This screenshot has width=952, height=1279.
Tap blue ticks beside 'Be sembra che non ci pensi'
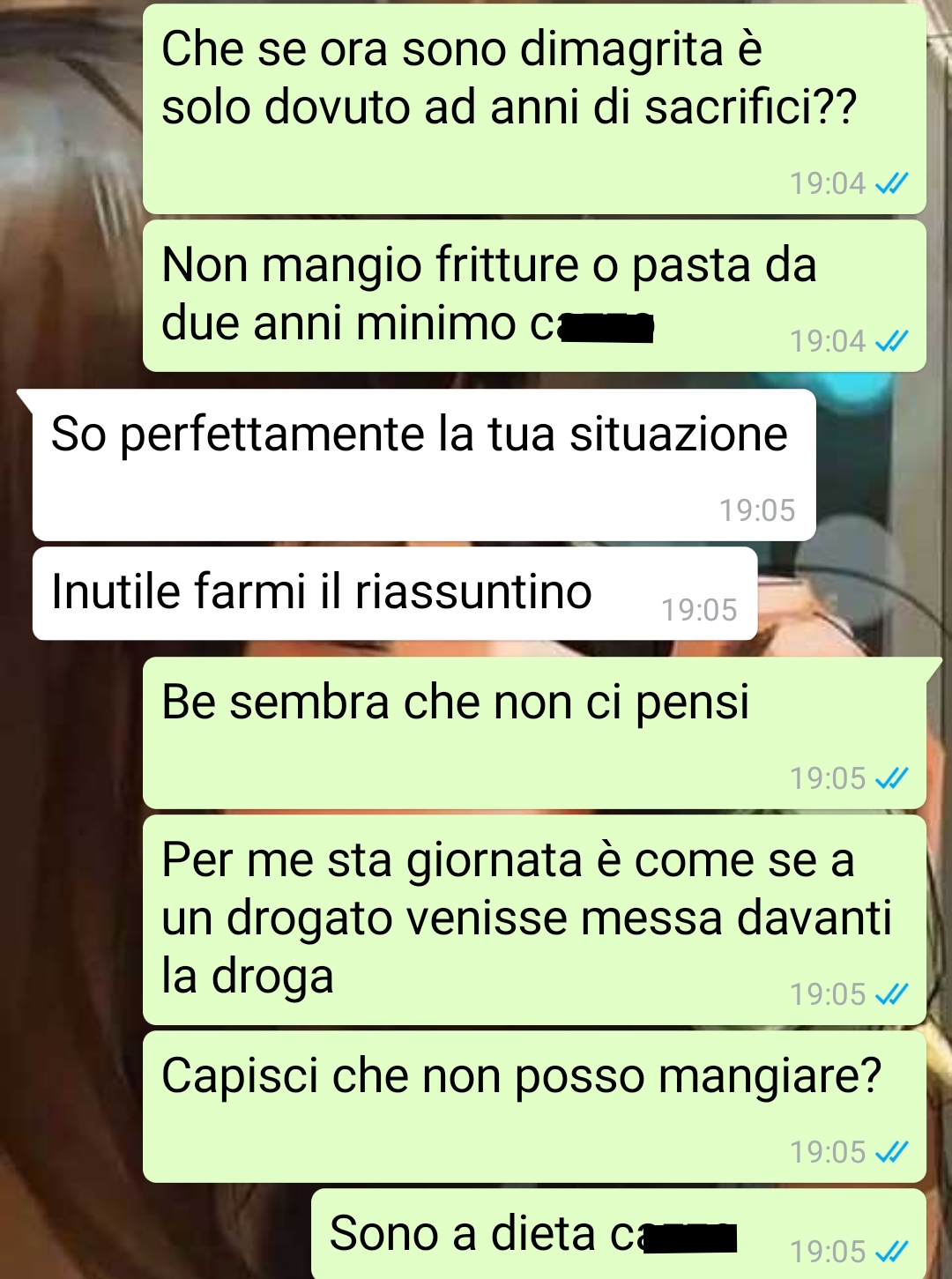point(891,778)
